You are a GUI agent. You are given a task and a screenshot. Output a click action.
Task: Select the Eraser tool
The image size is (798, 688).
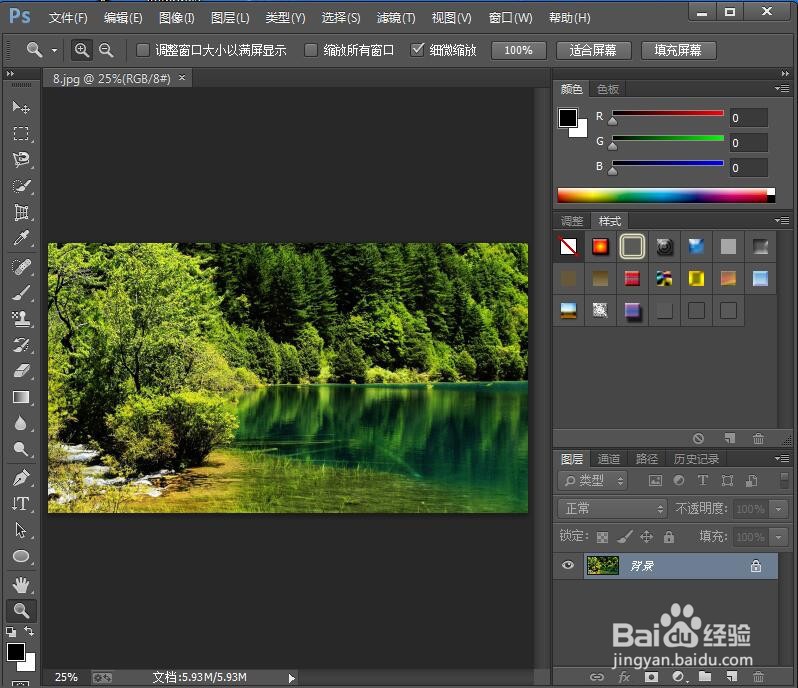pos(21,371)
